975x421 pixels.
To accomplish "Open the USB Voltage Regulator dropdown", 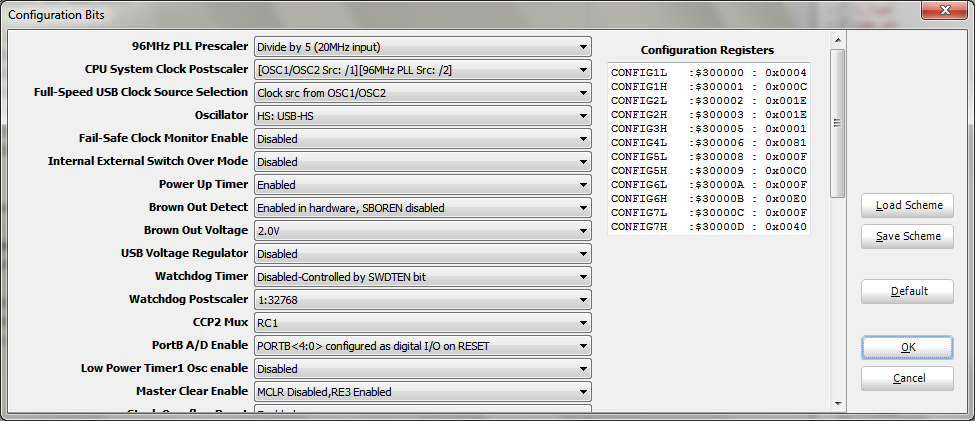I will [422, 254].
